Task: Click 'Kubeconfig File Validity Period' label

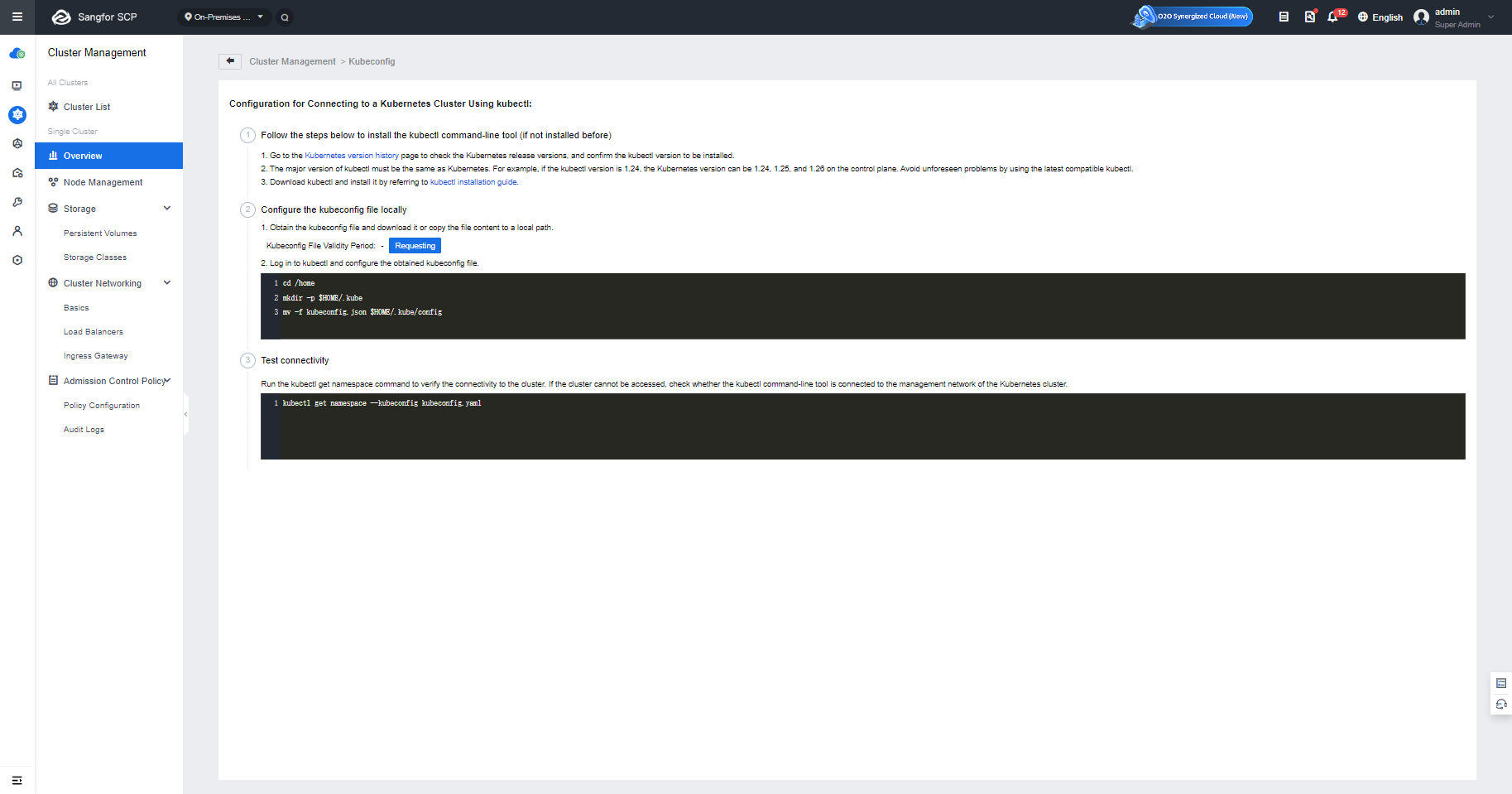Action: (x=321, y=246)
